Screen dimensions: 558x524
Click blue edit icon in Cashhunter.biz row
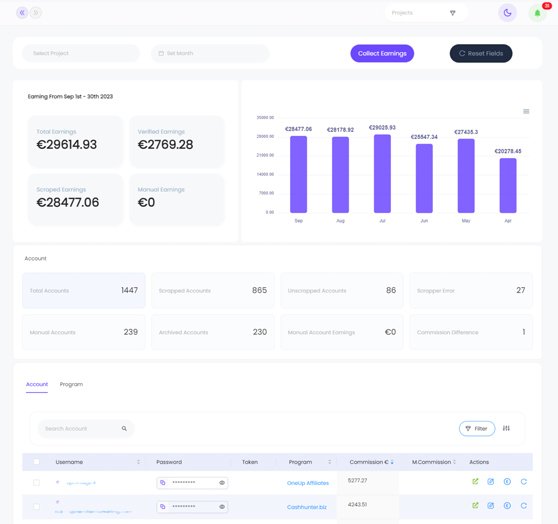(x=491, y=505)
